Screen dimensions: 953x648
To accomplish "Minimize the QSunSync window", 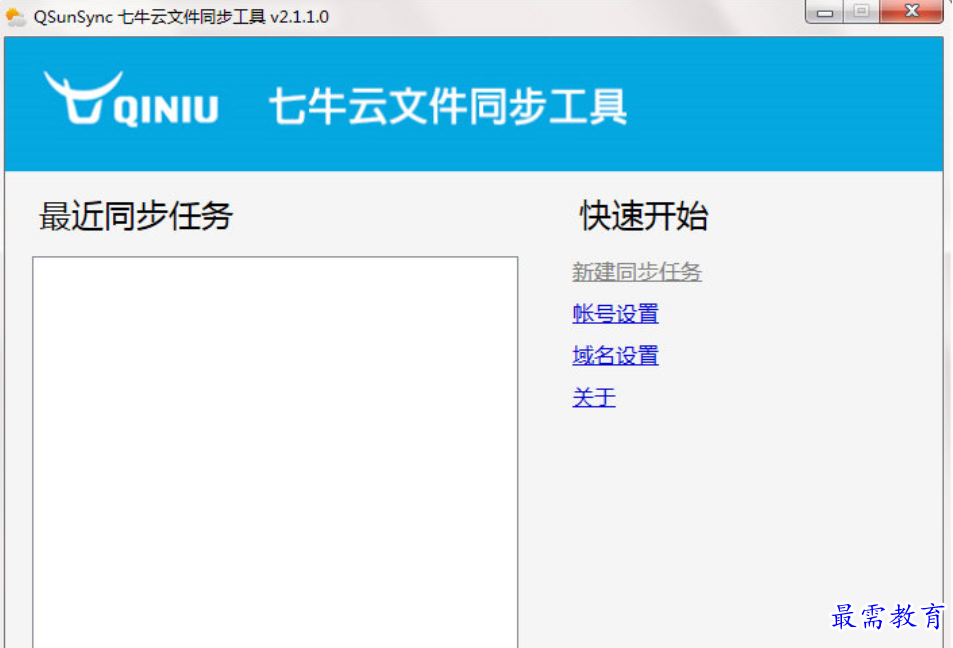I will [x=824, y=12].
